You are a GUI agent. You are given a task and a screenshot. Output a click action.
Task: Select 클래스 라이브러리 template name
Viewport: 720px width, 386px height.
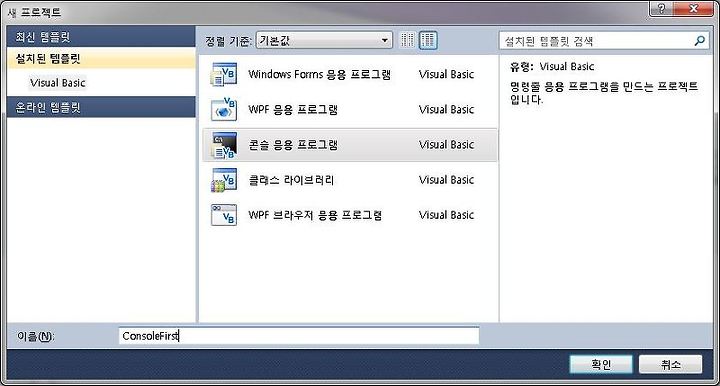point(291,180)
